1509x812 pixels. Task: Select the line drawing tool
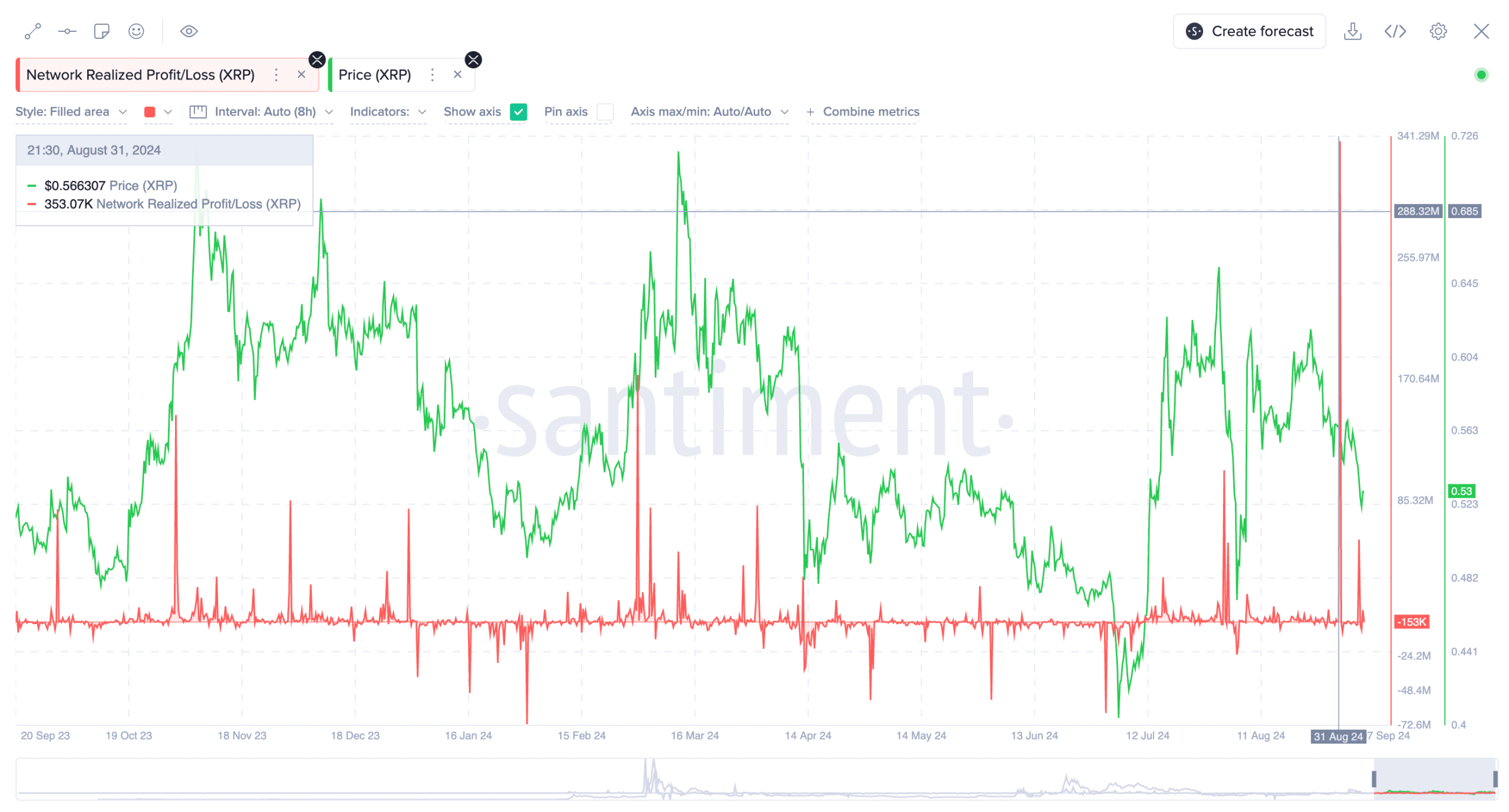pos(32,31)
